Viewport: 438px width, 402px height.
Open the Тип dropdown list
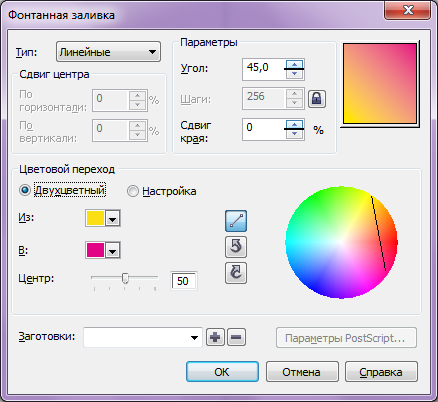(108, 52)
